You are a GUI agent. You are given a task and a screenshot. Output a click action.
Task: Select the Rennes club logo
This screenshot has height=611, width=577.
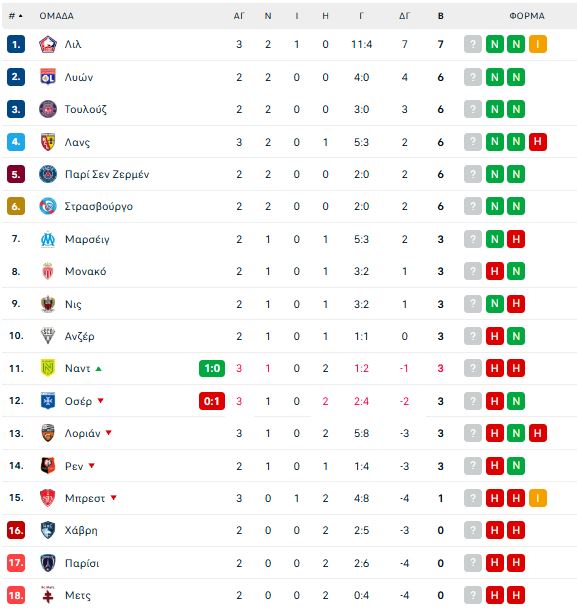(x=48, y=465)
